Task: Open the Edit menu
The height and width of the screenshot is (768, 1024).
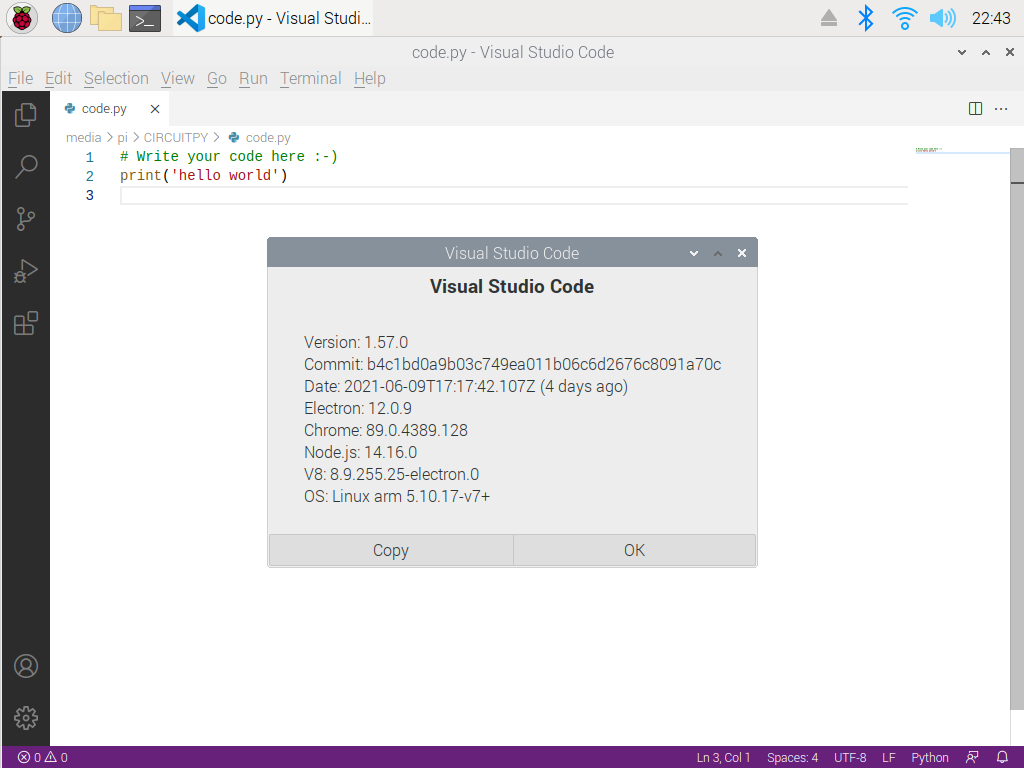Action: point(58,78)
